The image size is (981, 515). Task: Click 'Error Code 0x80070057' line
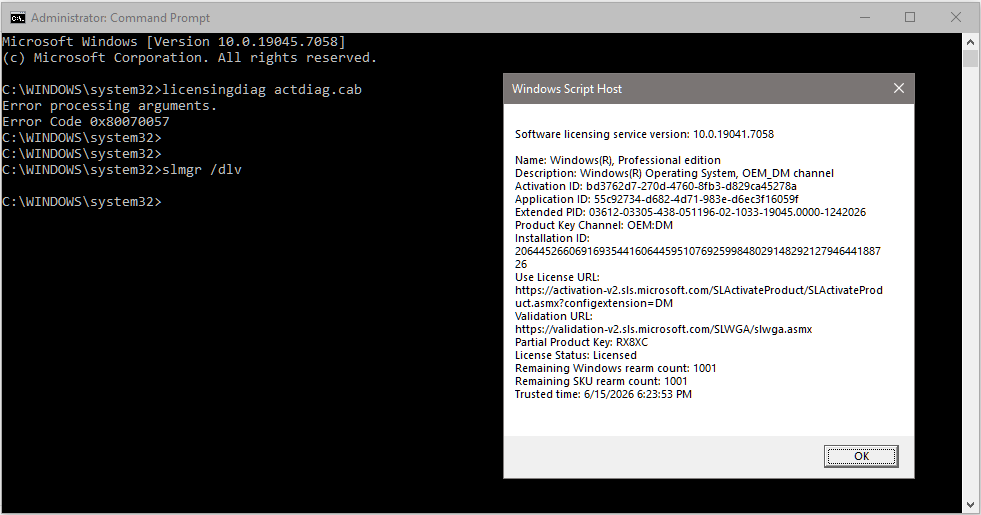(86, 121)
